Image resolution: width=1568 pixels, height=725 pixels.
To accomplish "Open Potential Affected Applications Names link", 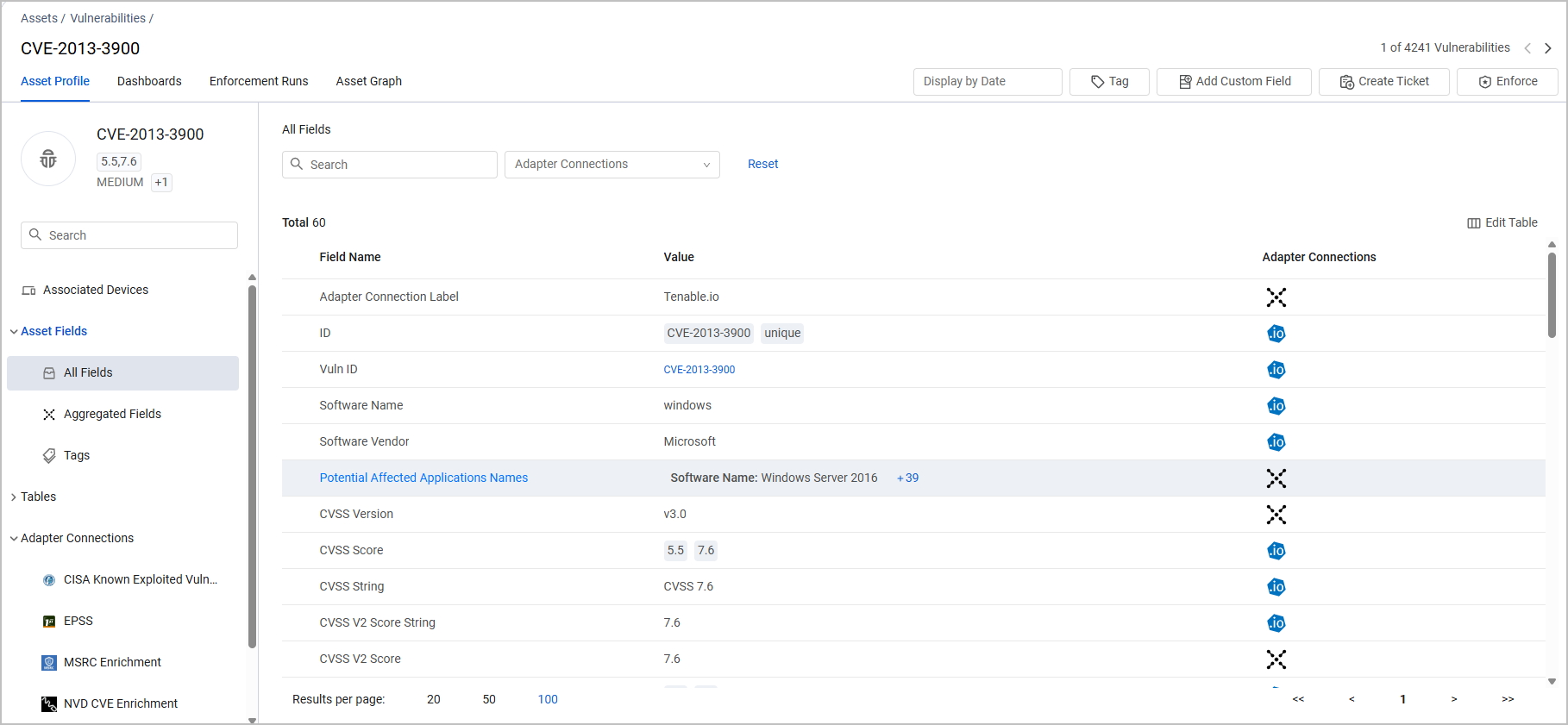I will [423, 478].
